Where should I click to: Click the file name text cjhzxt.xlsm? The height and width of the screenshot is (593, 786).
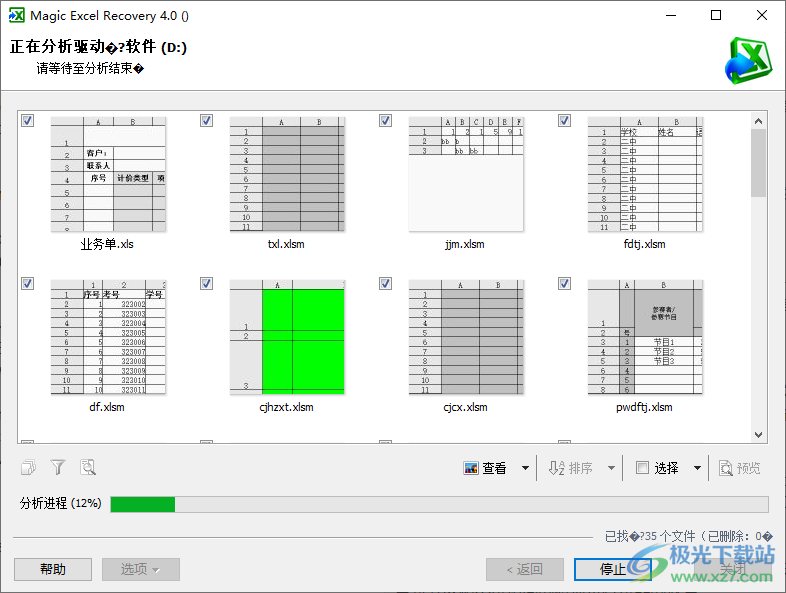click(286, 408)
